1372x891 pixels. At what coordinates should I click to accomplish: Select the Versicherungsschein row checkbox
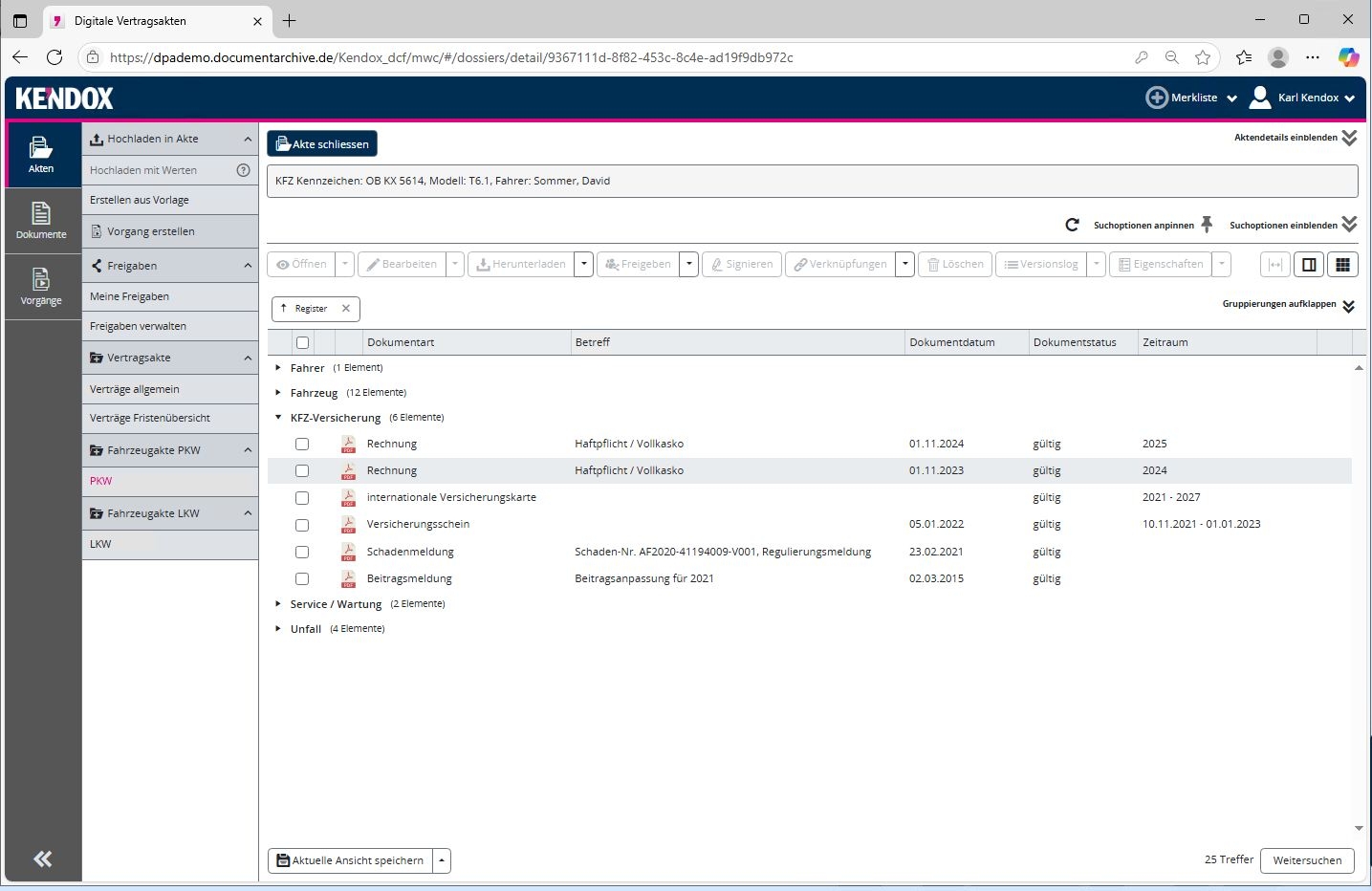pyautogui.click(x=302, y=525)
